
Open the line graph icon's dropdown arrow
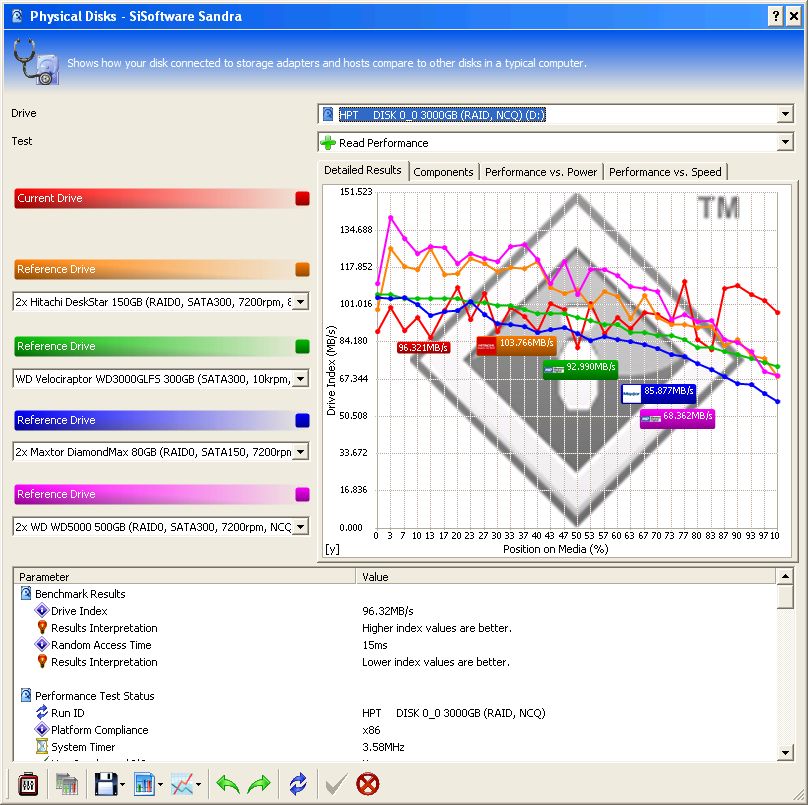click(x=198, y=785)
